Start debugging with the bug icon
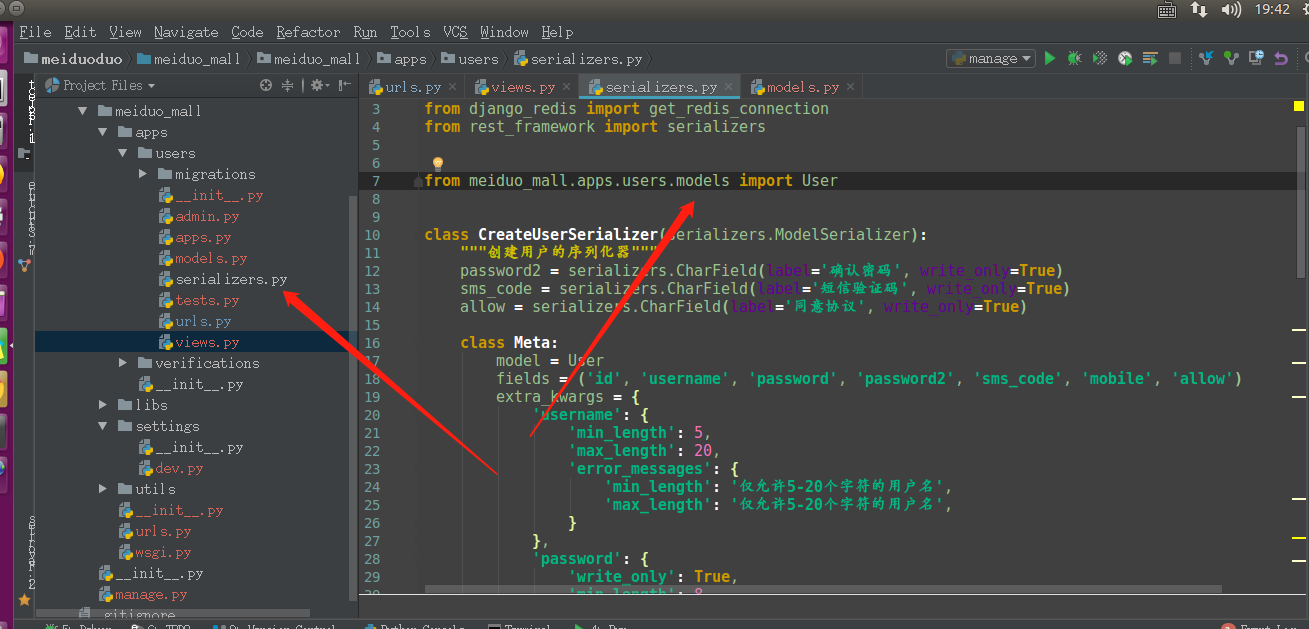Image resolution: width=1309 pixels, height=629 pixels. coord(1074,58)
